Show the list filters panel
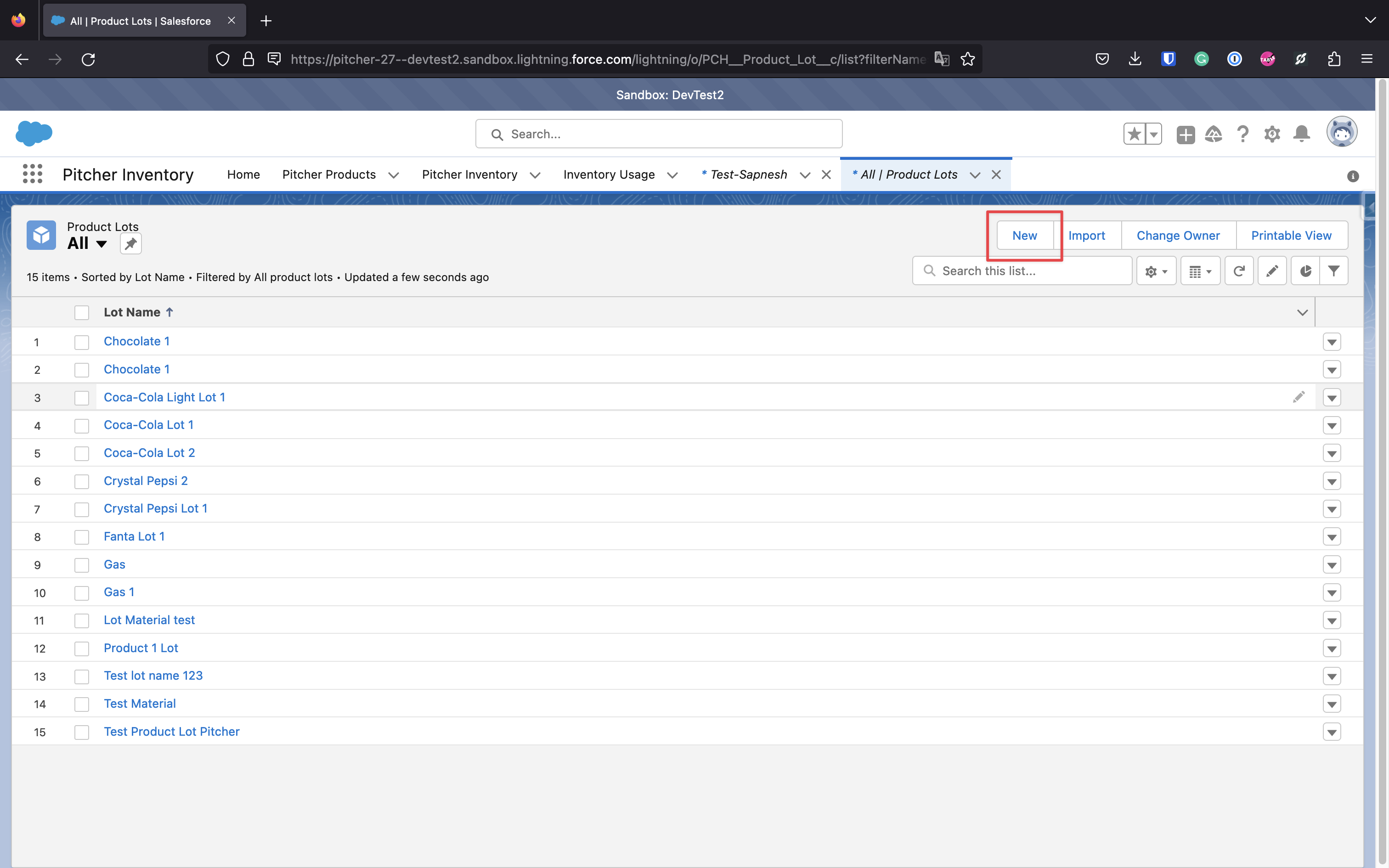 (1334, 271)
